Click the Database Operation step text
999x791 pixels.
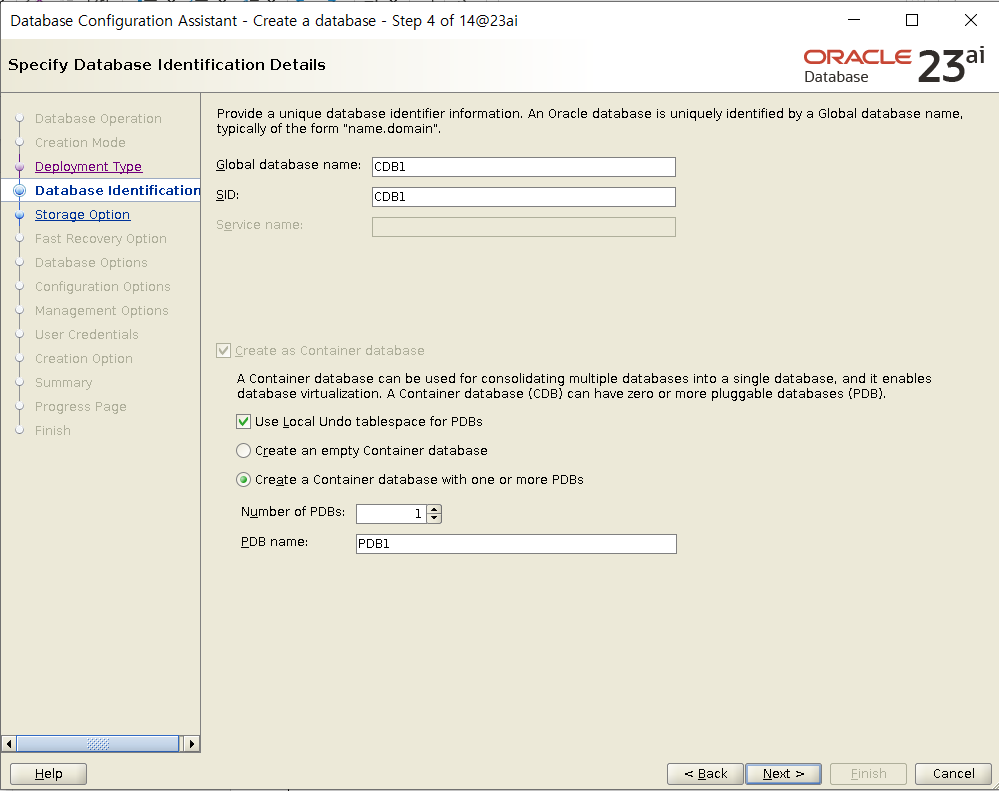click(98, 118)
